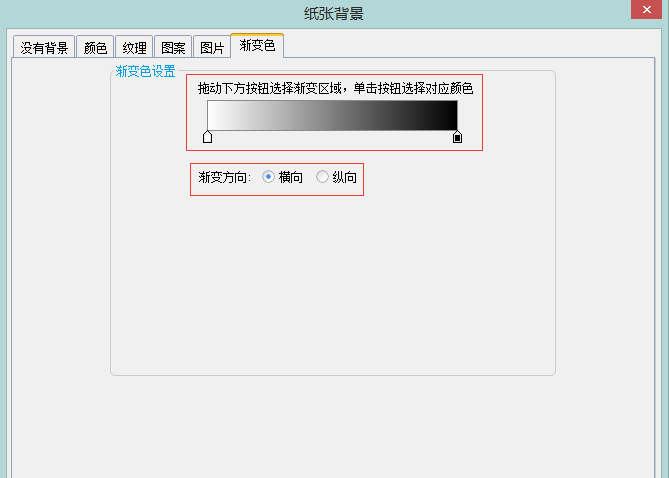Image resolution: width=669 pixels, height=478 pixels.
Task: Click the grayscale gradient preview bar
Action: [x=332, y=115]
